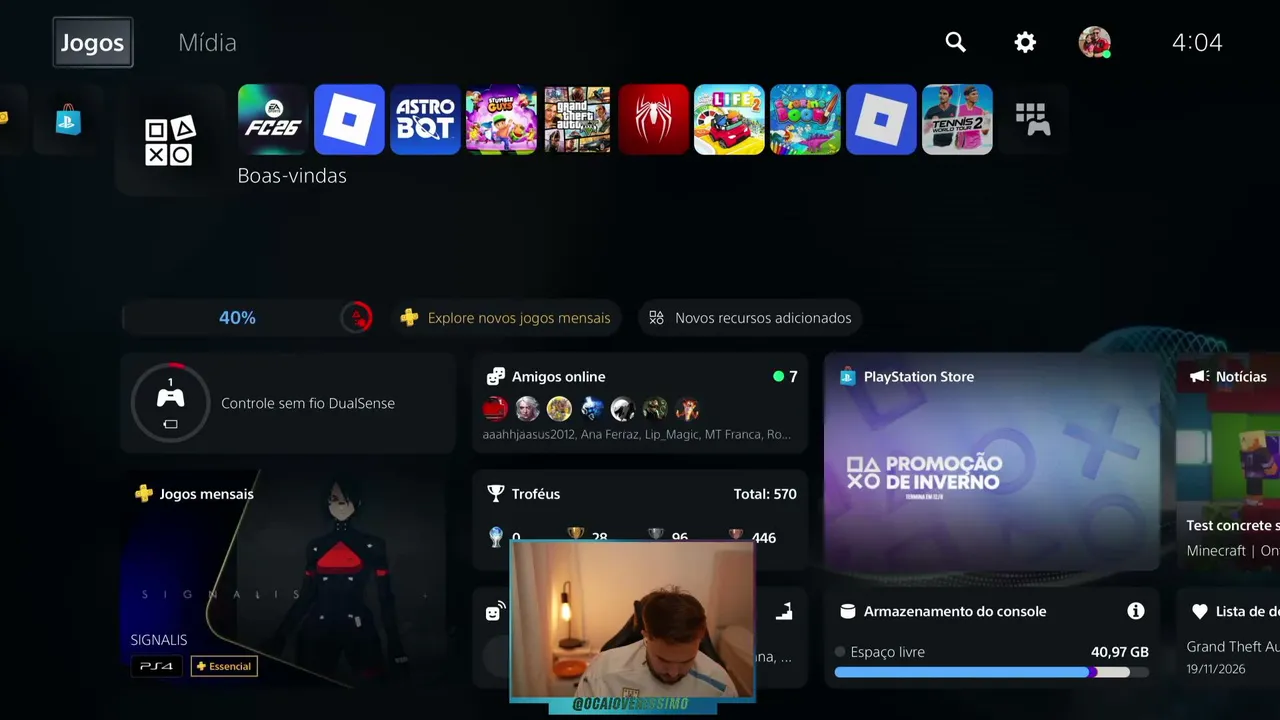Image resolution: width=1280 pixels, height=720 pixels.
Task: Open The Game of Life 2 tile
Action: coord(729,119)
